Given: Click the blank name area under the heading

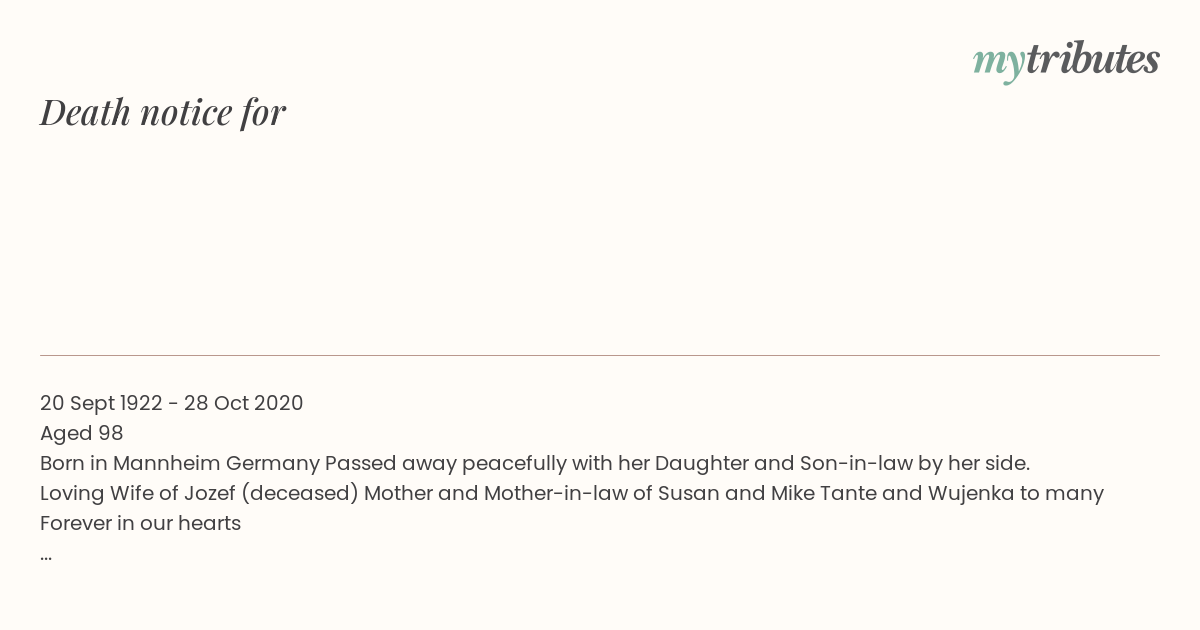Looking at the screenshot, I should pyautogui.click(x=600, y=240).
